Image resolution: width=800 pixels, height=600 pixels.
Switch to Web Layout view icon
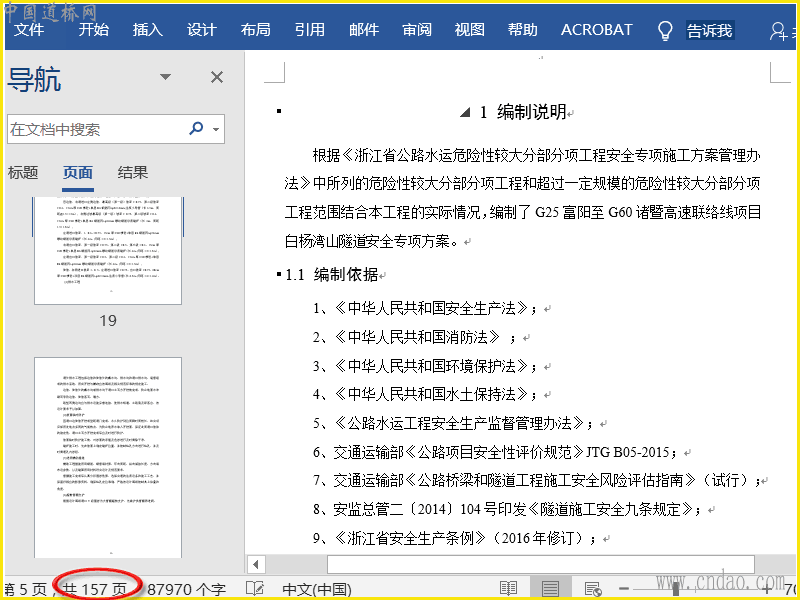click(x=592, y=589)
